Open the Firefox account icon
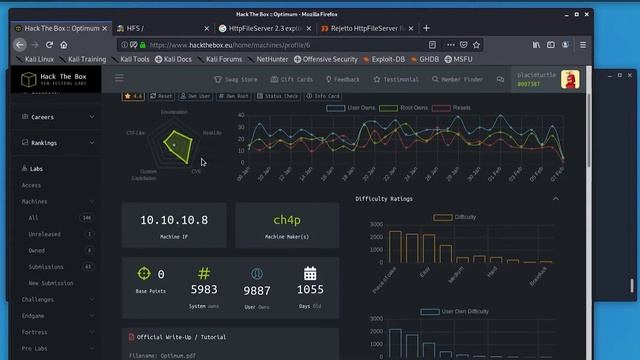The image size is (640, 360). pyautogui.click(x=565, y=45)
